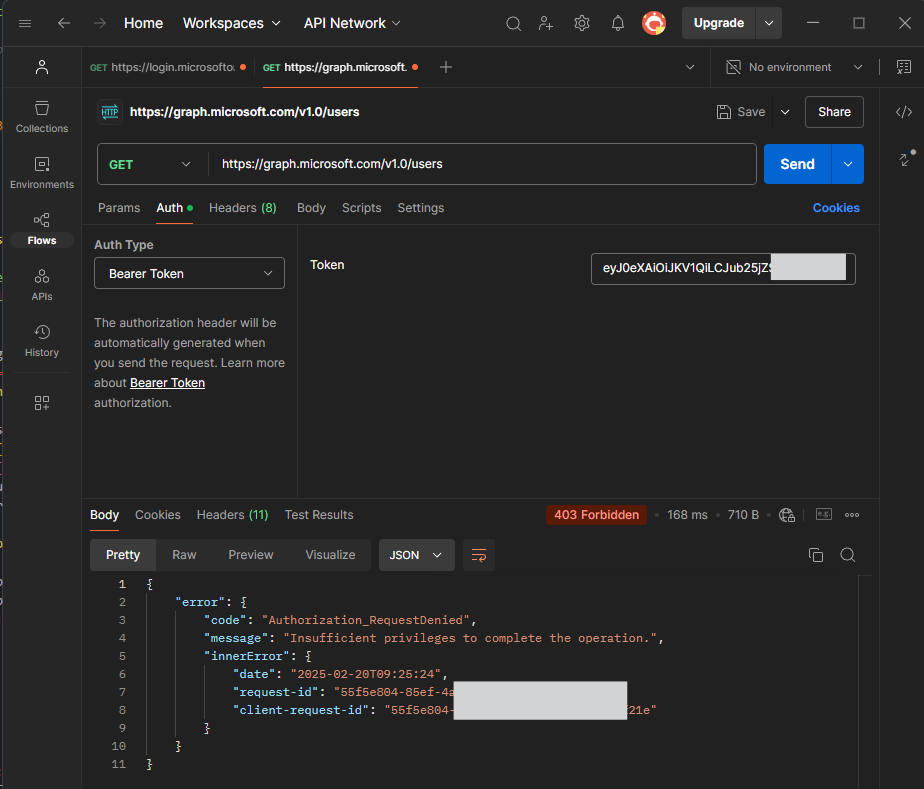Expand the Workspaces dropdown
Image resolution: width=924 pixels, height=789 pixels.
pyautogui.click(x=232, y=24)
